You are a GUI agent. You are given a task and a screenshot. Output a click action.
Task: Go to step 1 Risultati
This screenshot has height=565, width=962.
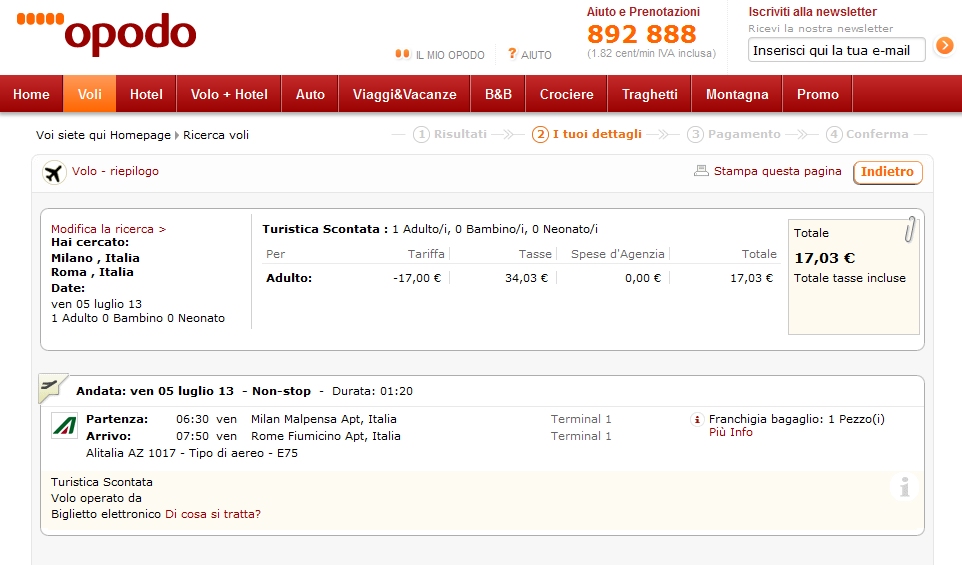pyautogui.click(x=450, y=134)
